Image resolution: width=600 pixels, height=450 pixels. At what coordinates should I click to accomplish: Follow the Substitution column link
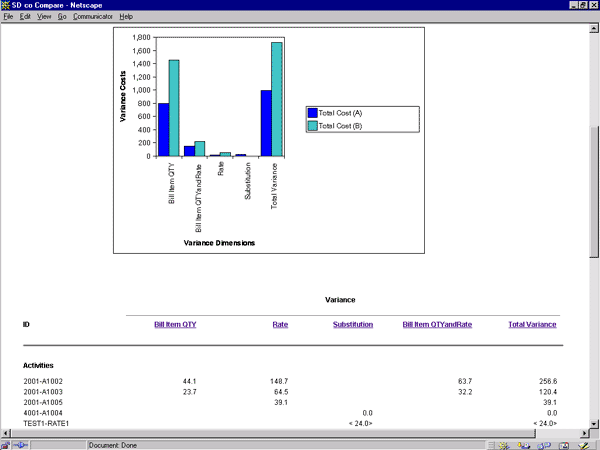[353, 324]
